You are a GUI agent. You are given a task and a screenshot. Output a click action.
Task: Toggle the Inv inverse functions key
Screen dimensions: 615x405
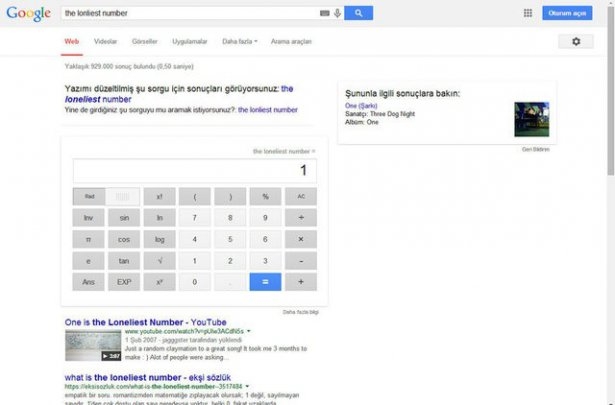88,217
